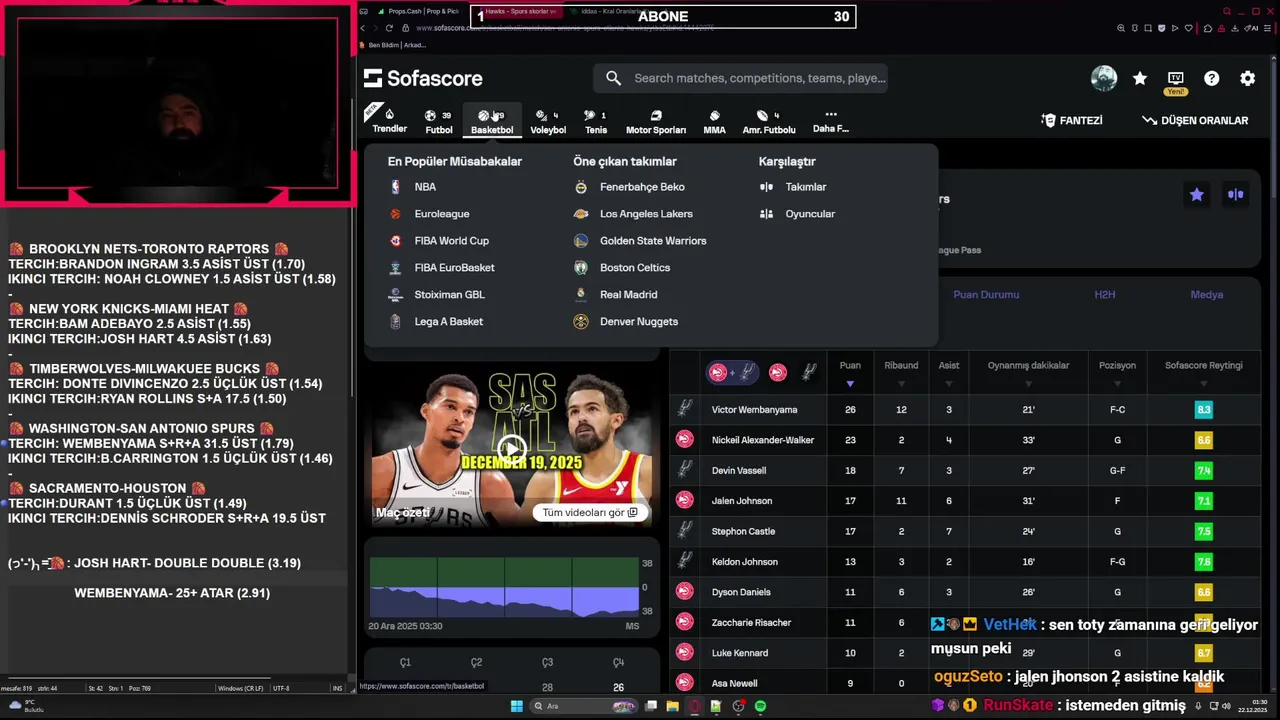This screenshot has width=1280, height=720.
Task: Open Devin Vassell player row
Action: tap(965, 471)
